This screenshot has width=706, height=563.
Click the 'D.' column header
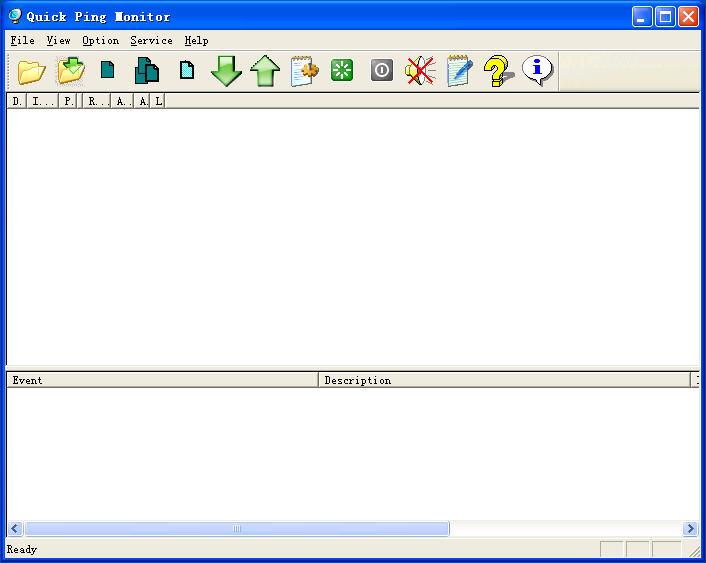click(17, 101)
